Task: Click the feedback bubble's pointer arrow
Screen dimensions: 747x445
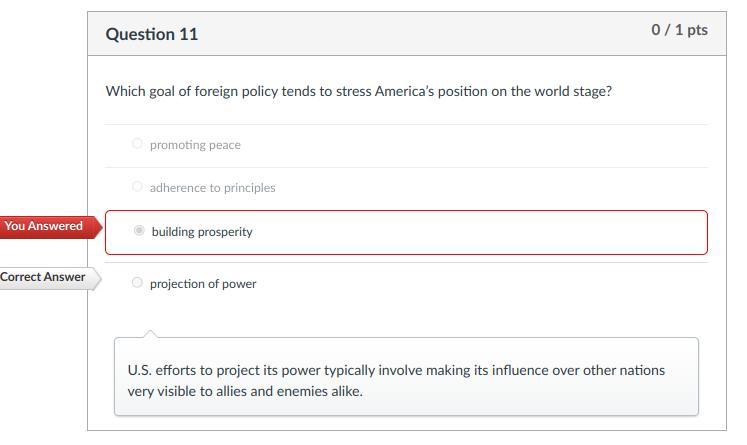Action: [150, 333]
